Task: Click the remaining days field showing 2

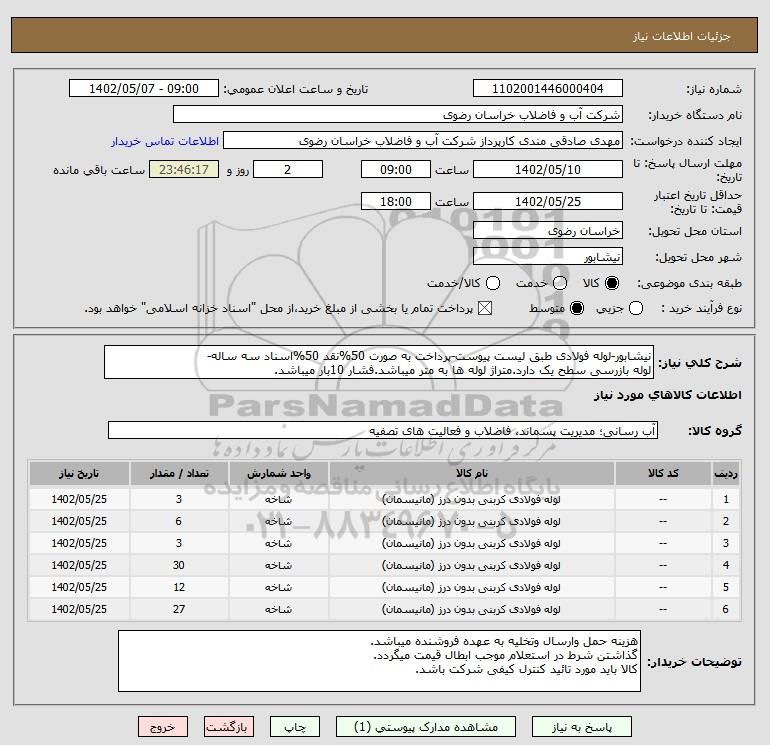Action: click(x=288, y=169)
